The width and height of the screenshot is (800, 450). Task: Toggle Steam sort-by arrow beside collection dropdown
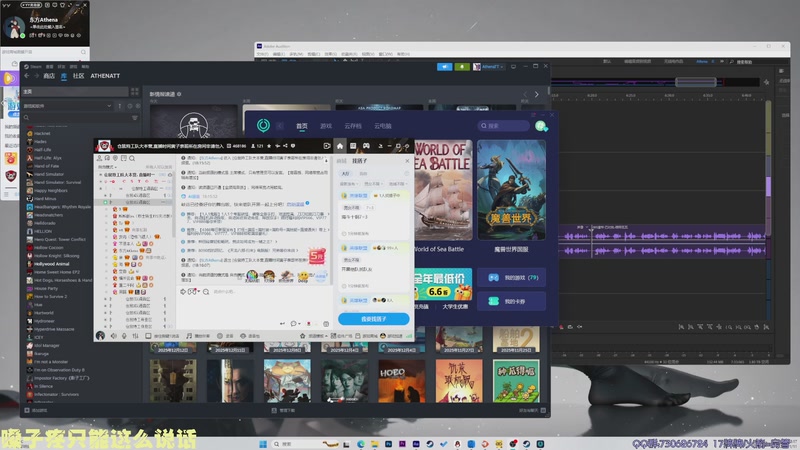click(120, 106)
